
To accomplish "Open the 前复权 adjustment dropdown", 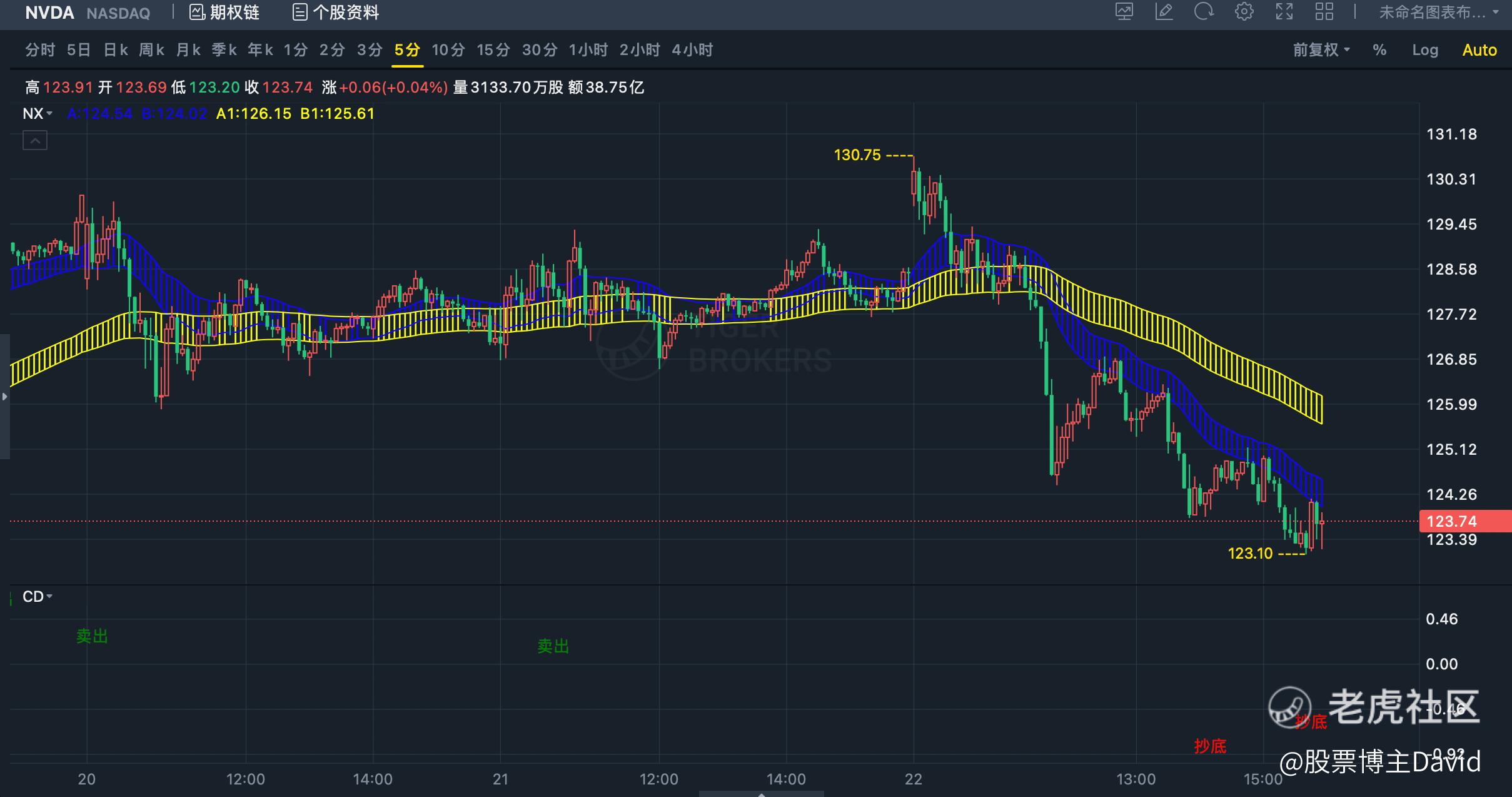I will pyautogui.click(x=1322, y=50).
